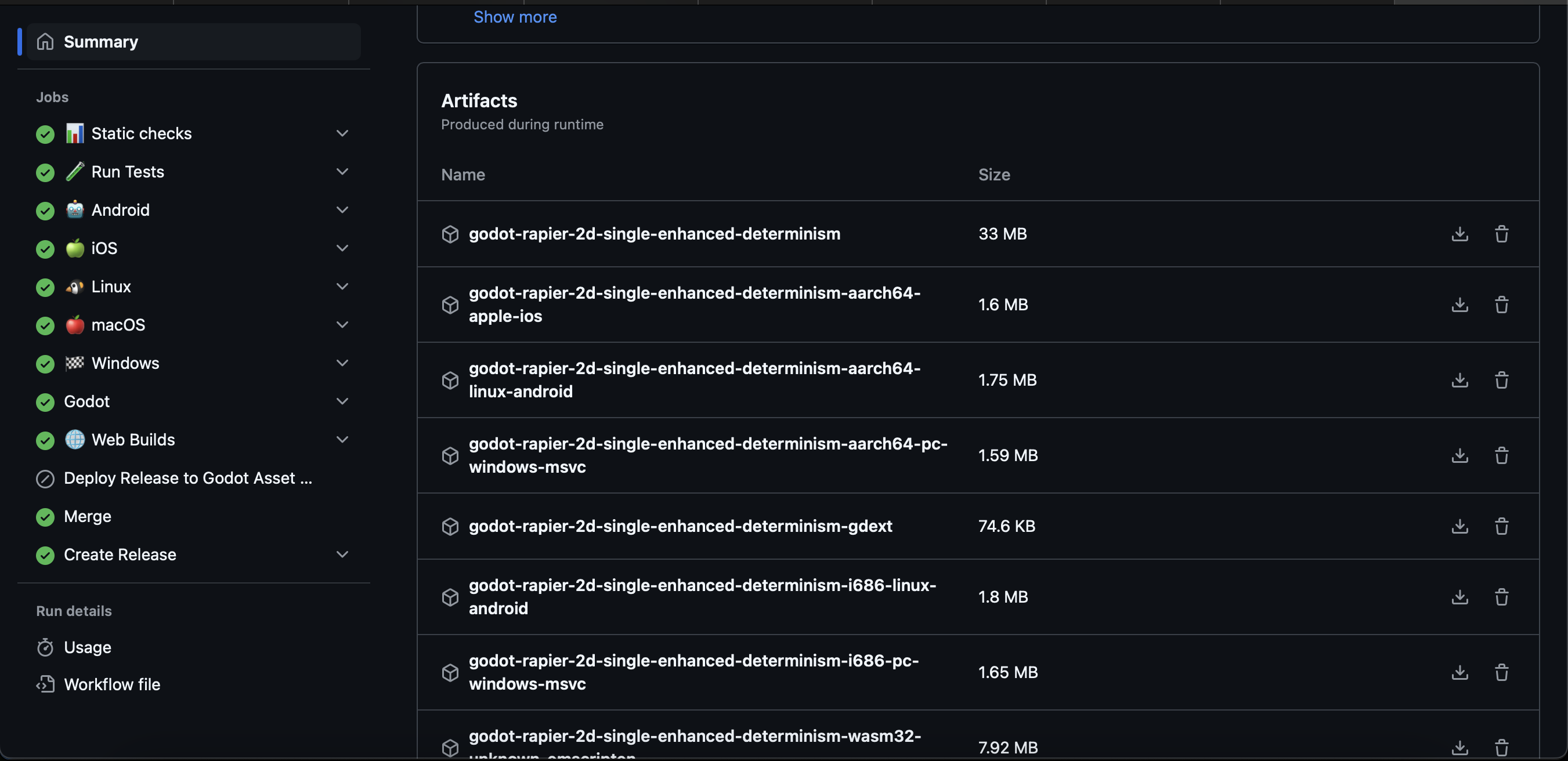
Task: Select Deploy Release to Godot Asset job
Action: tap(188, 478)
